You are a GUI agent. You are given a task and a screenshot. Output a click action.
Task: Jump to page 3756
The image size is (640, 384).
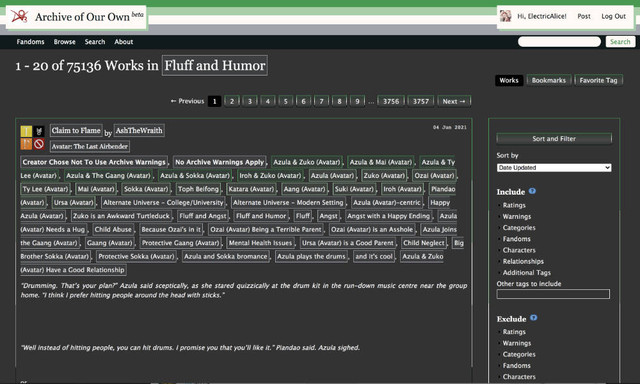click(x=391, y=101)
